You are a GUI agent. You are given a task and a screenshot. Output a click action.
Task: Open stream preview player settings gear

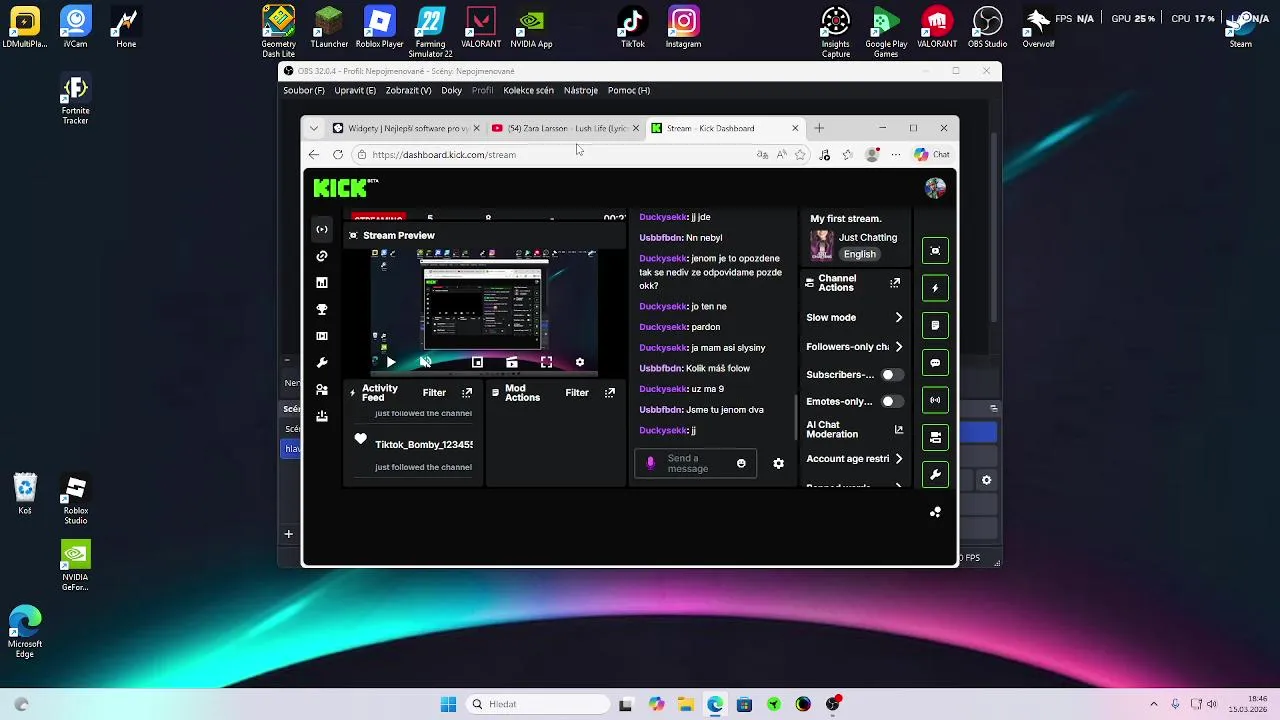click(x=580, y=362)
